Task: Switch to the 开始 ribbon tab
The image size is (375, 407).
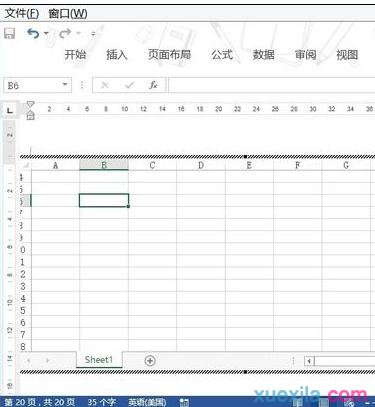Action: pyautogui.click(x=75, y=54)
